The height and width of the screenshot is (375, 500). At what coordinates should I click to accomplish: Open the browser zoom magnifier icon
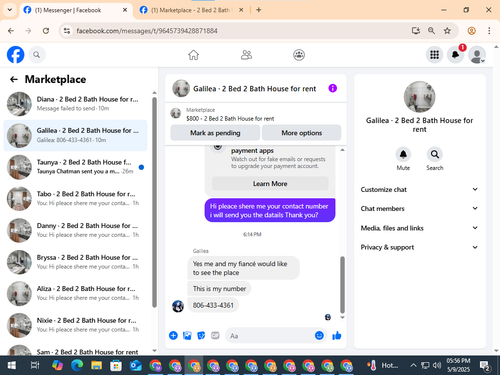(x=431, y=31)
